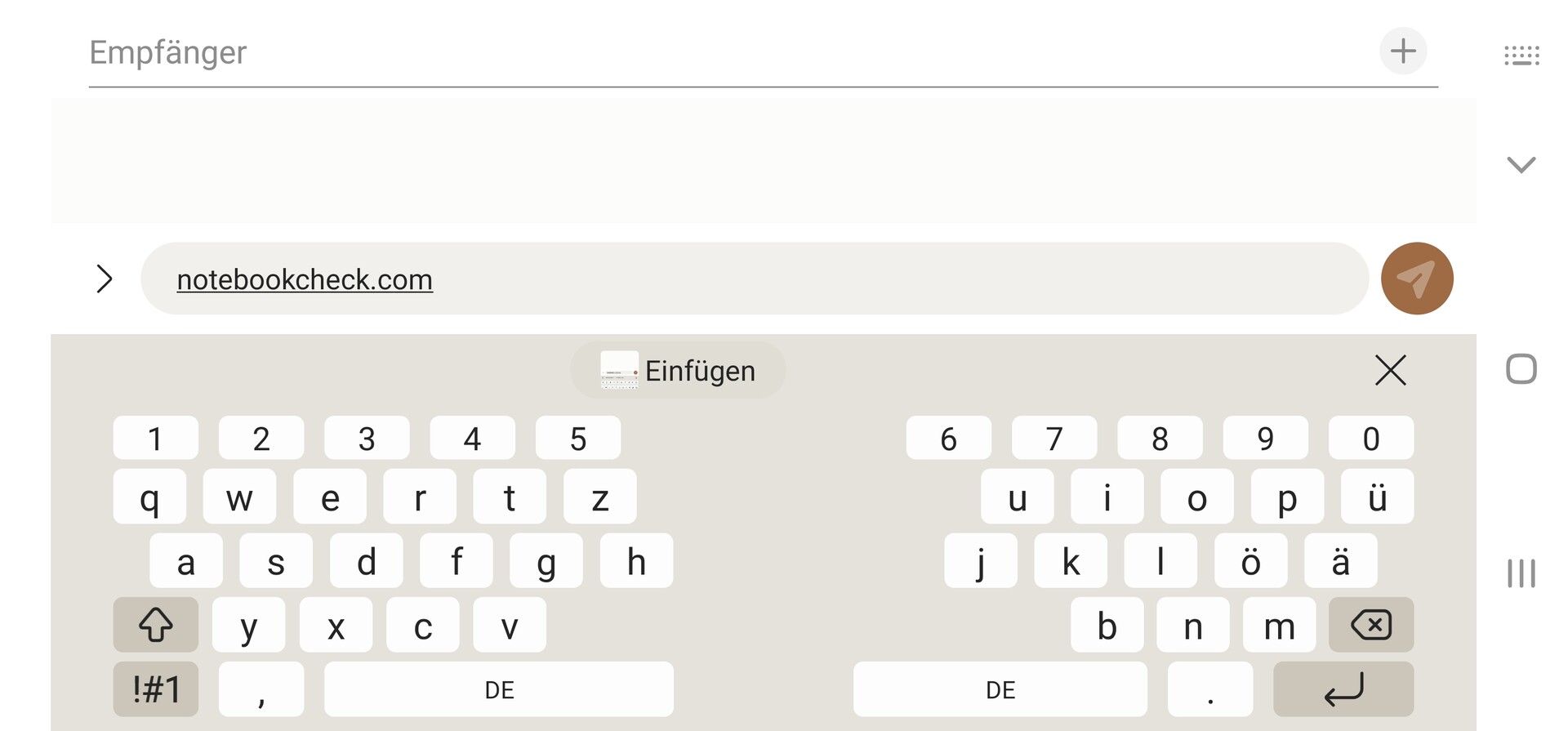Toggle the shift key

pyautogui.click(x=155, y=625)
